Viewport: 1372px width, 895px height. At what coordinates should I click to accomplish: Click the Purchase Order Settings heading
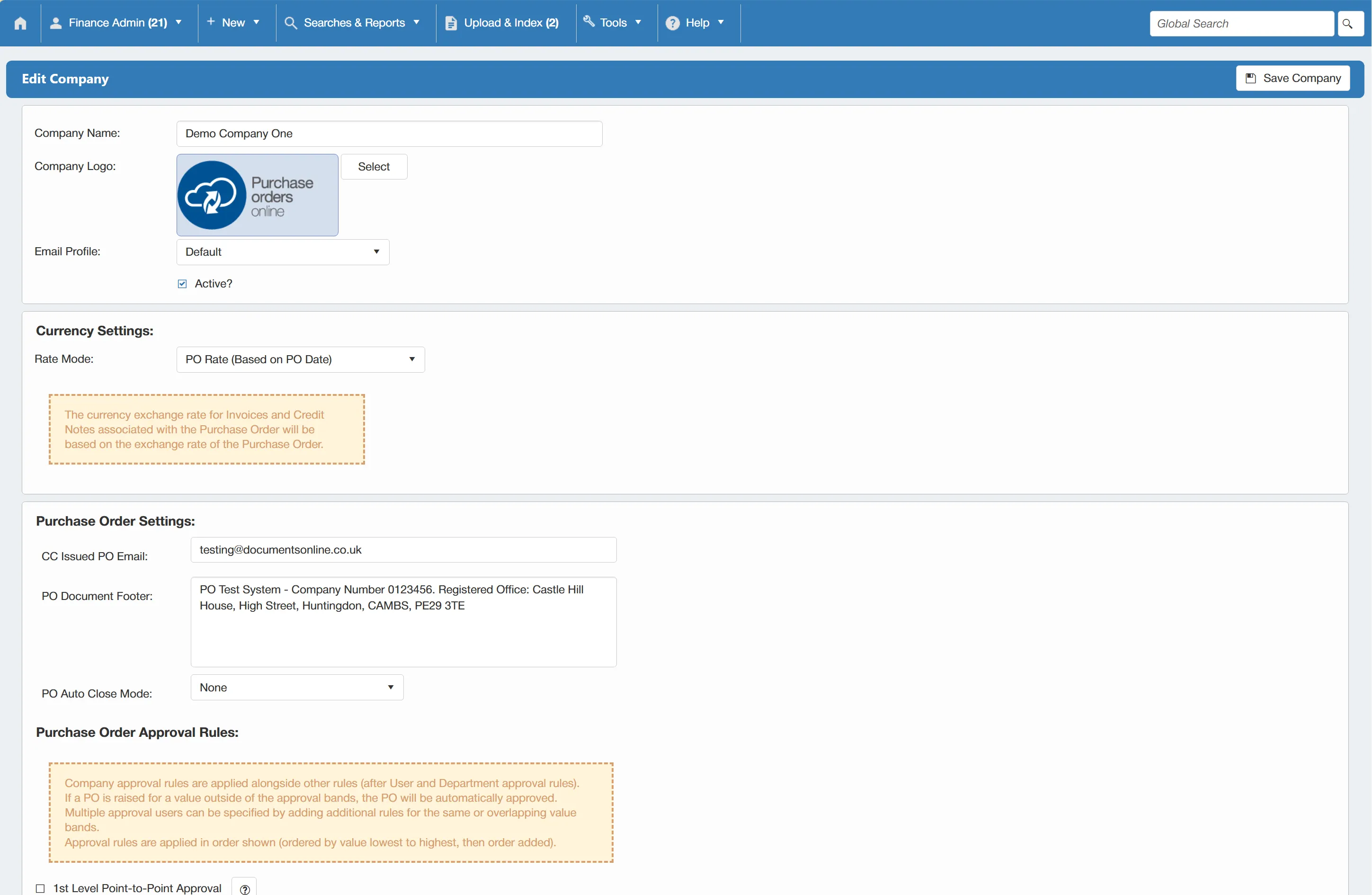116,521
